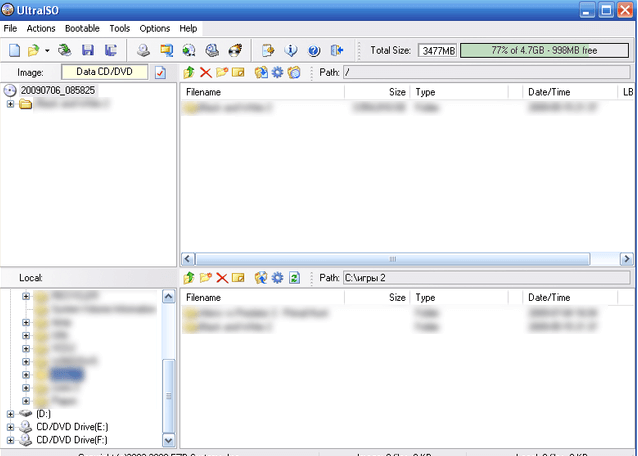This screenshot has width=638, height=456.
Task: Click the Save As toolbar icon
Action: click(x=111, y=50)
